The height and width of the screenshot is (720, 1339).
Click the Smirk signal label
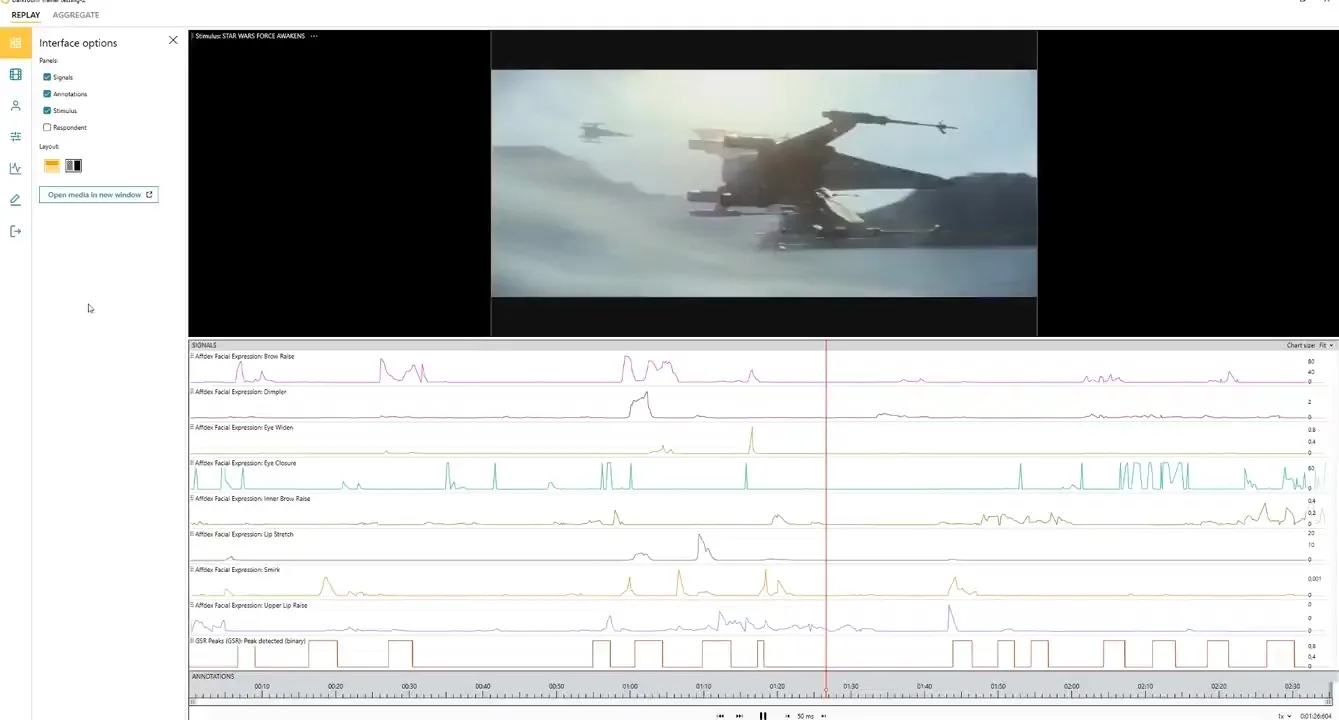[x=238, y=569]
